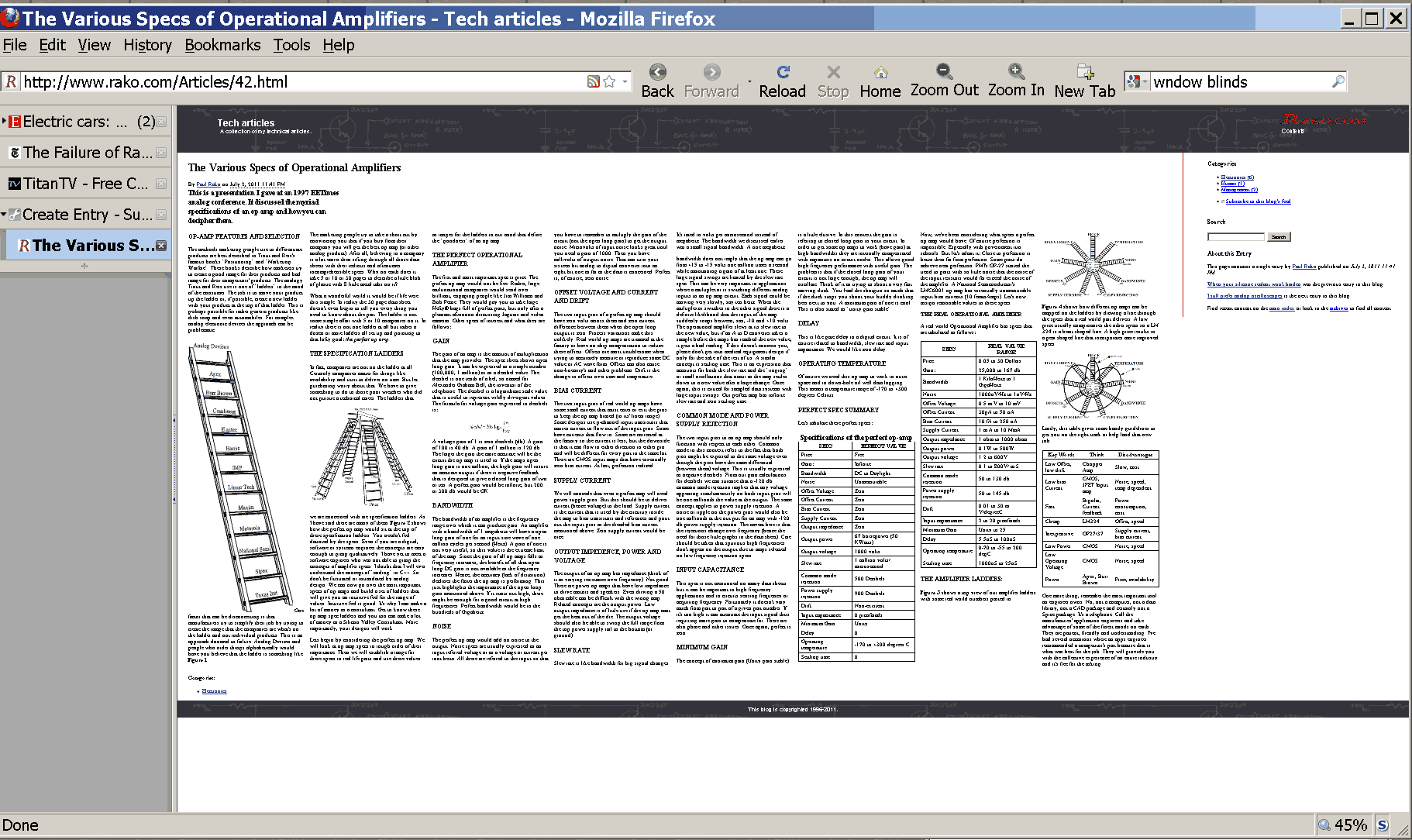Close the Electric cars tab

161,122
